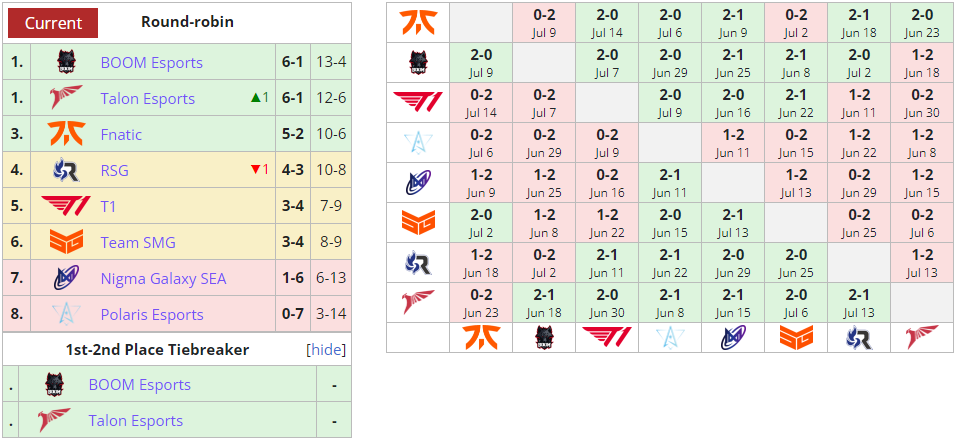Click green up arrow beside Talon Esports

point(256,98)
